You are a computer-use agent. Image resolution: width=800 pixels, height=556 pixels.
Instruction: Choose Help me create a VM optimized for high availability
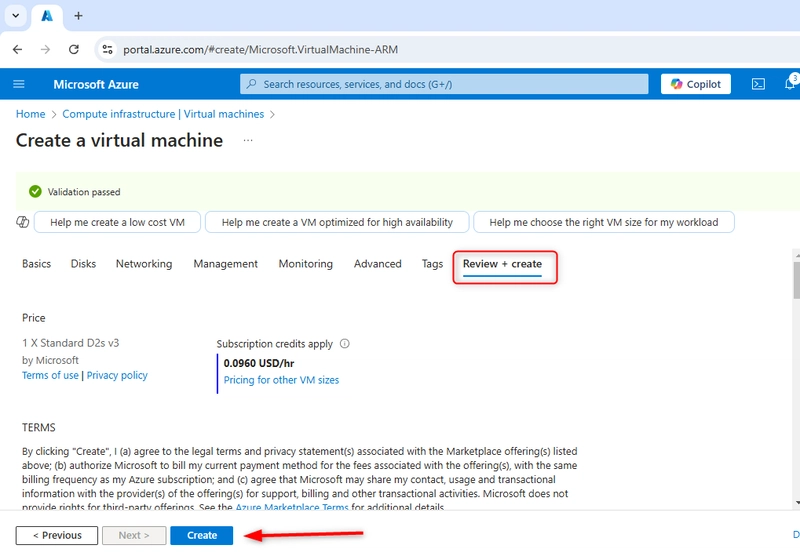pyautogui.click(x=337, y=222)
